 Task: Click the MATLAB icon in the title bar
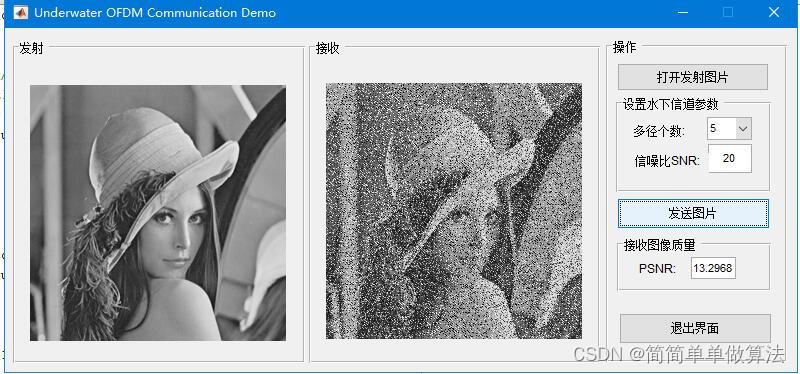pos(20,12)
